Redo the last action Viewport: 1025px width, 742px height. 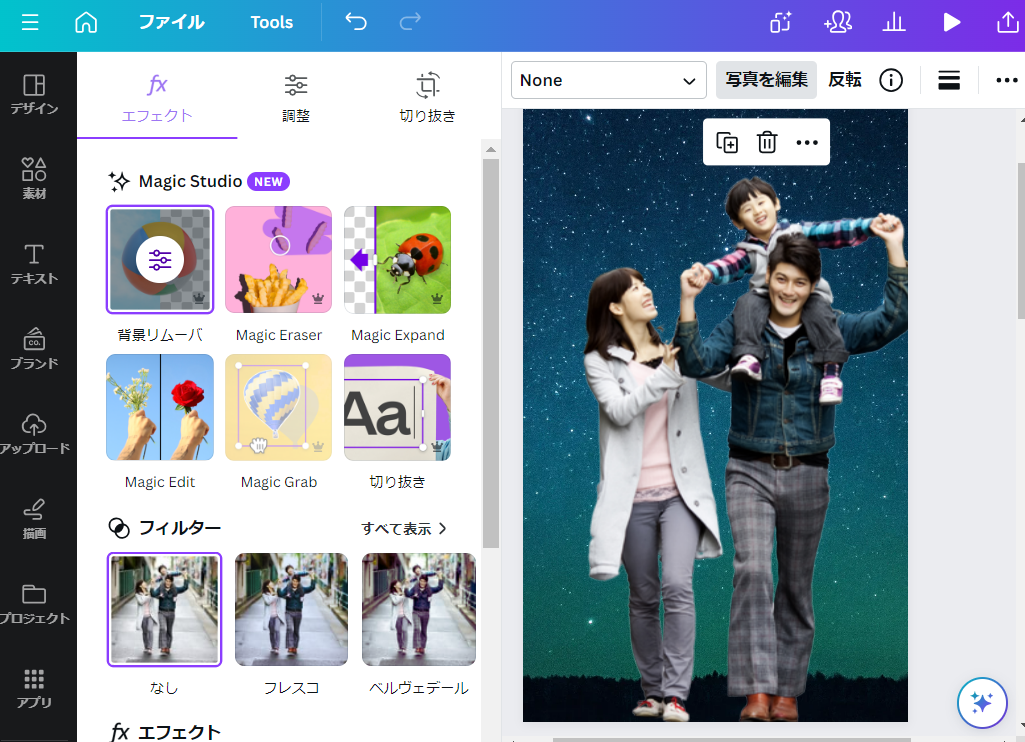click(410, 22)
